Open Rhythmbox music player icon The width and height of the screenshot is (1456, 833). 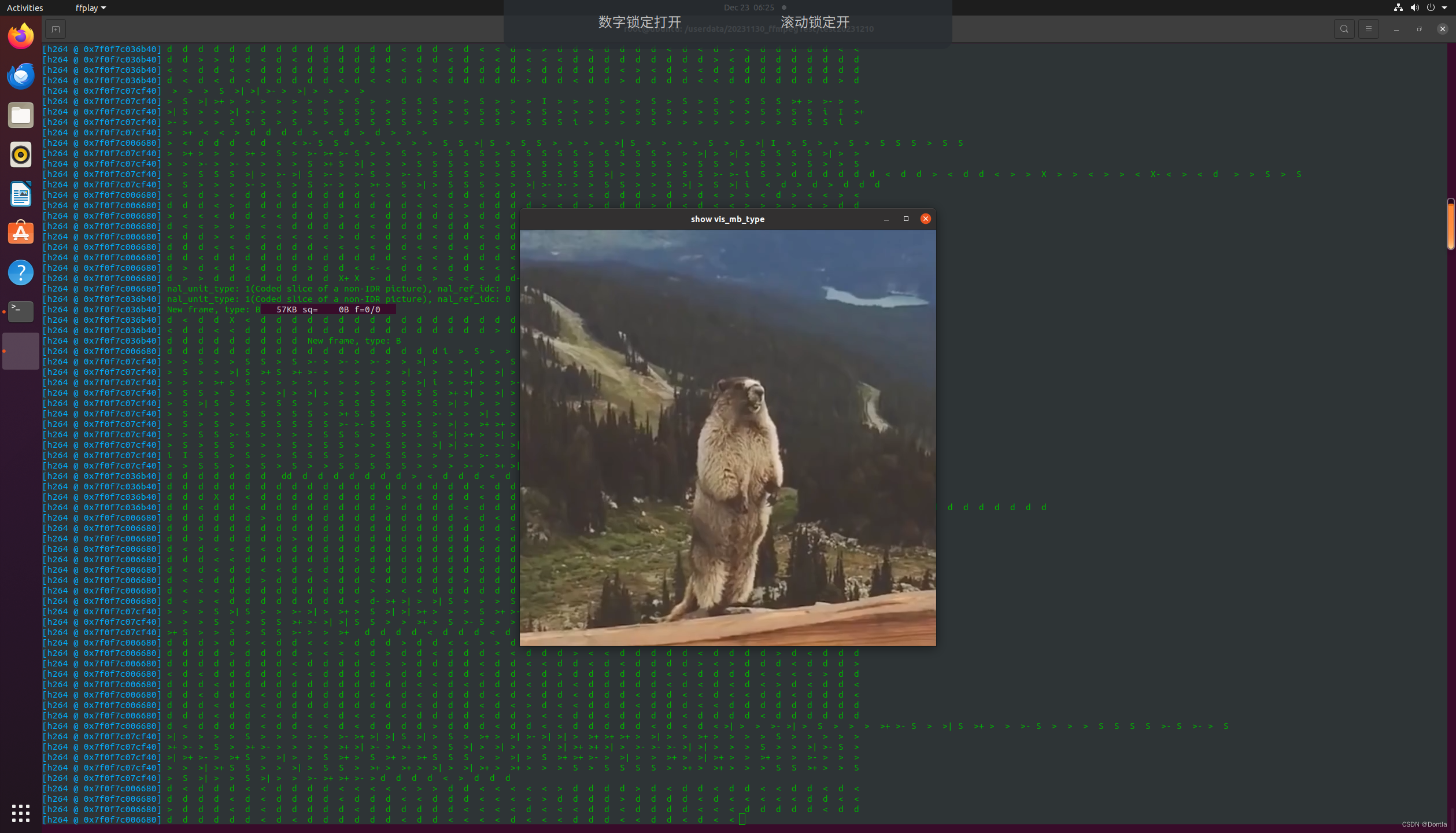(21, 154)
